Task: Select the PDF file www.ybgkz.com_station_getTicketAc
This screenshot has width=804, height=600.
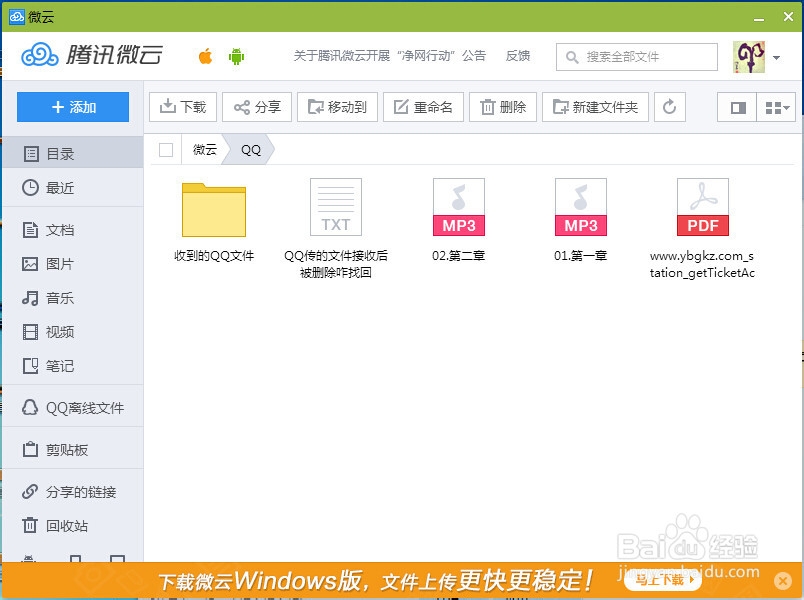Action: pos(702,228)
